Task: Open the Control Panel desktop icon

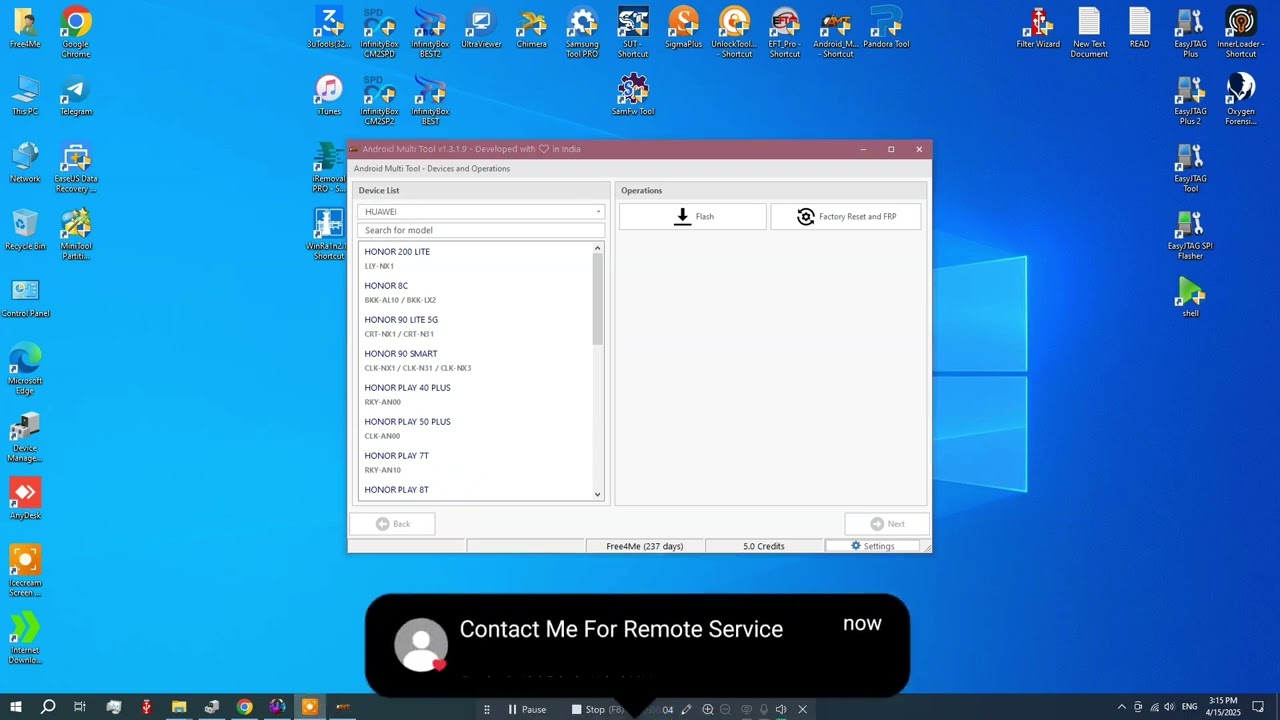Action: coord(25,298)
